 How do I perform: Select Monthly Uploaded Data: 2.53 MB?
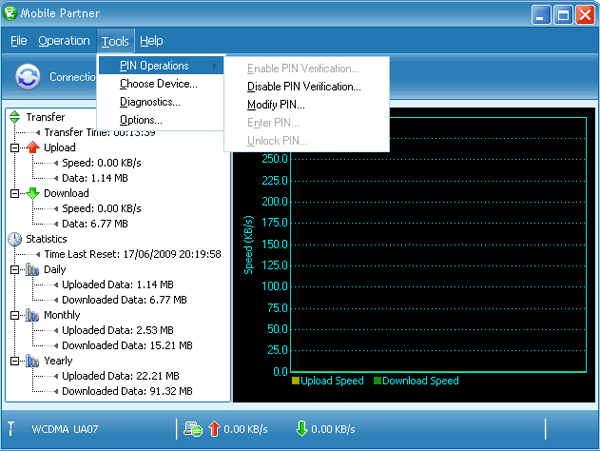(x=118, y=330)
